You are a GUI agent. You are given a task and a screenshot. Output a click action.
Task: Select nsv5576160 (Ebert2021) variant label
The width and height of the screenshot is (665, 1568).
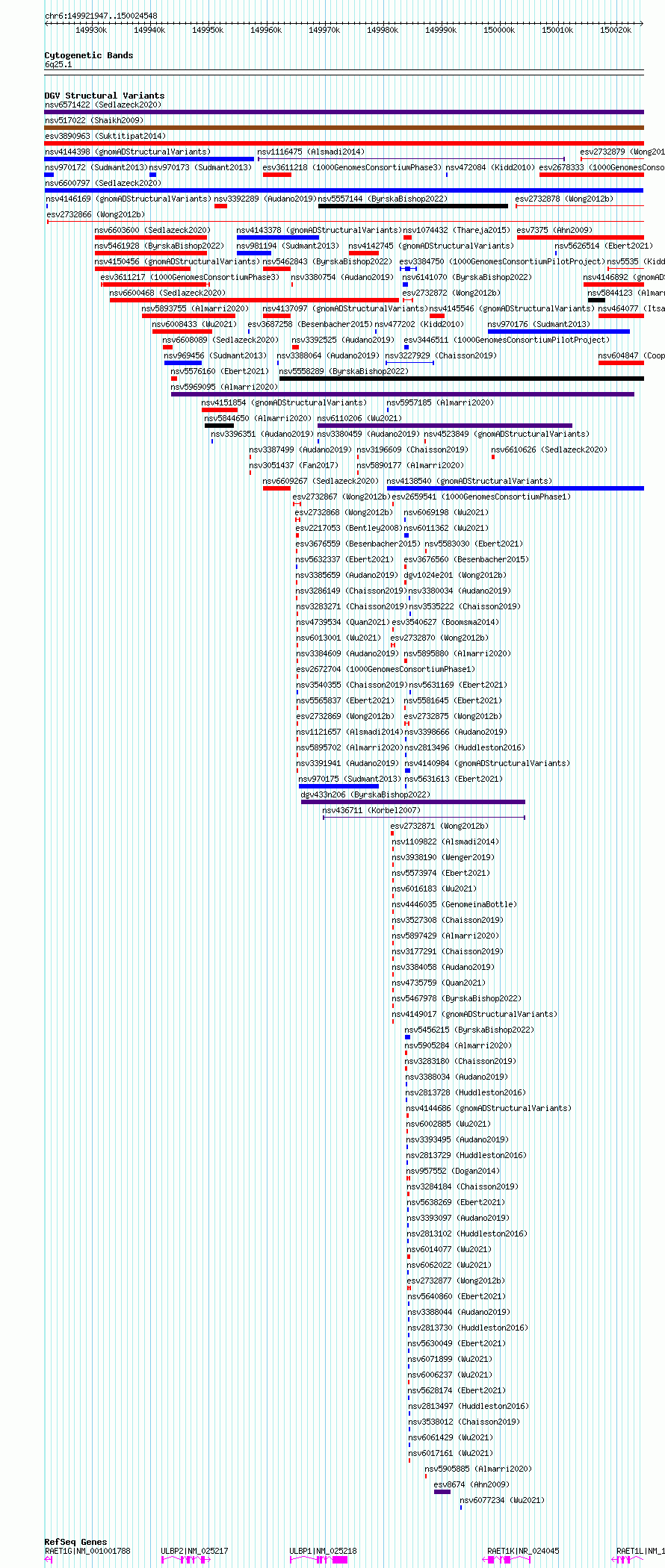click(x=219, y=372)
